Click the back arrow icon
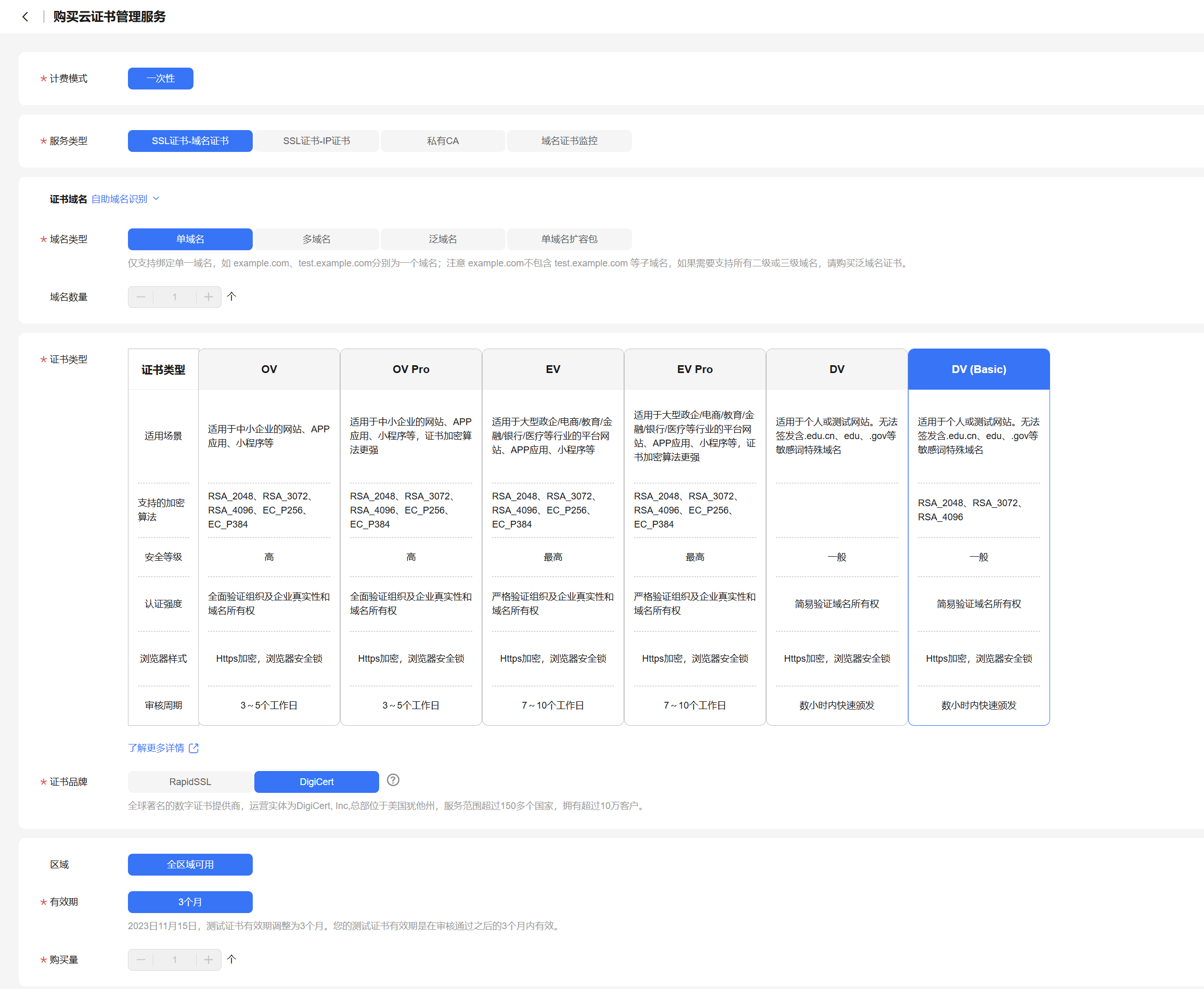The height and width of the screenshot is (989, 1204). click(25, 17)
